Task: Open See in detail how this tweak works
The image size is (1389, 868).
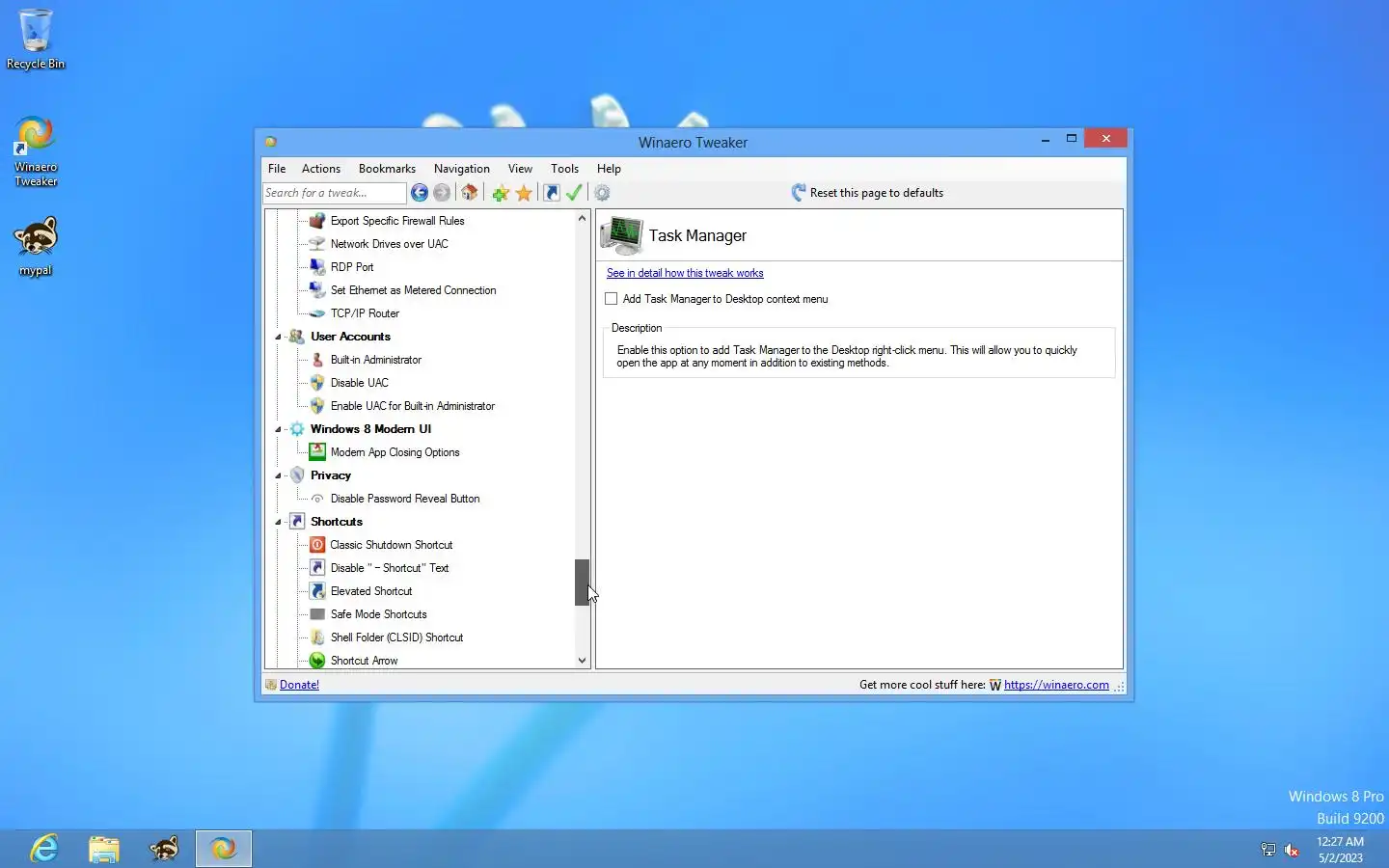Action: (x=685, y=273)
